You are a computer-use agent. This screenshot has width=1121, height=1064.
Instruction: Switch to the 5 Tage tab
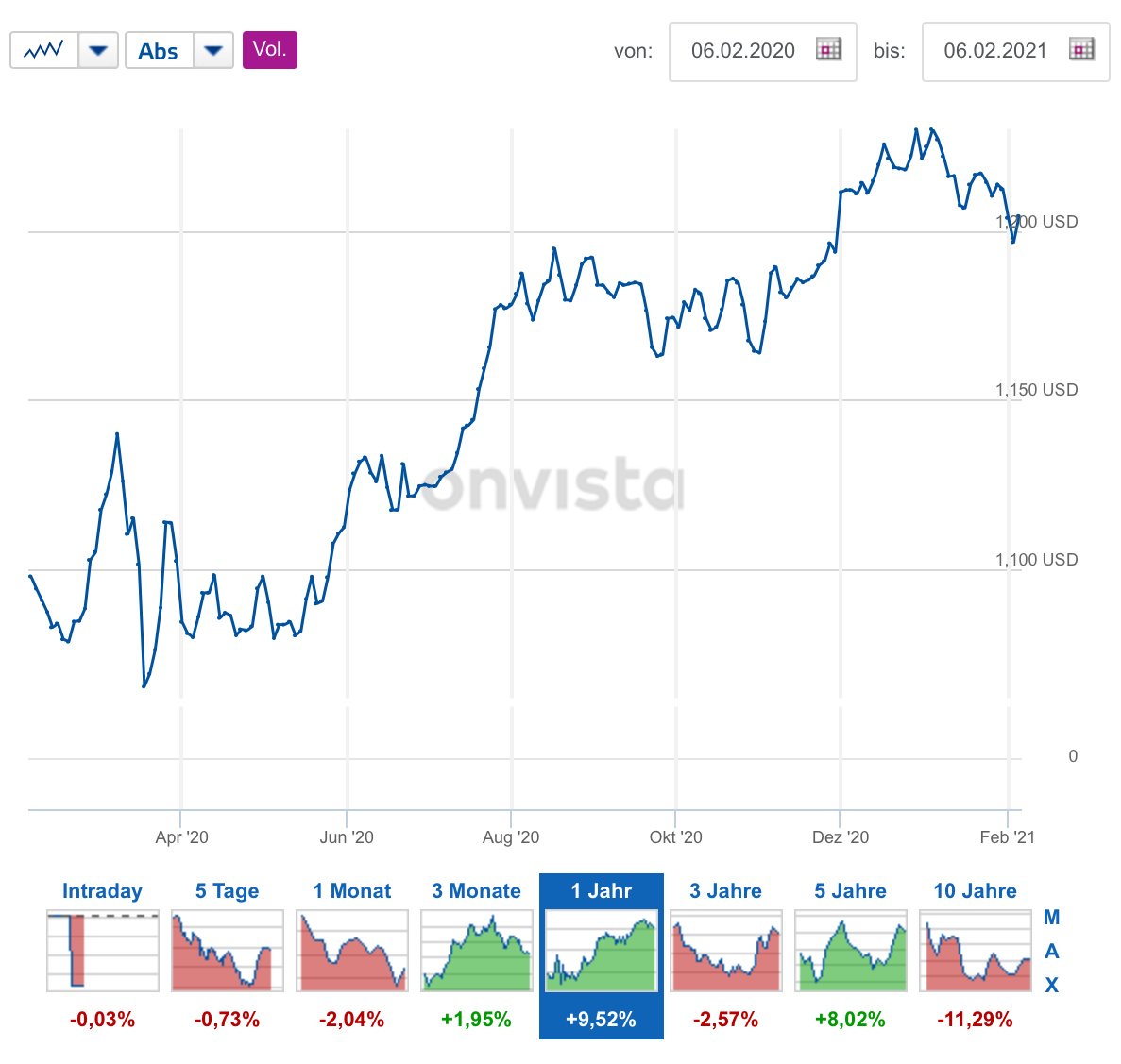[227, 891]
